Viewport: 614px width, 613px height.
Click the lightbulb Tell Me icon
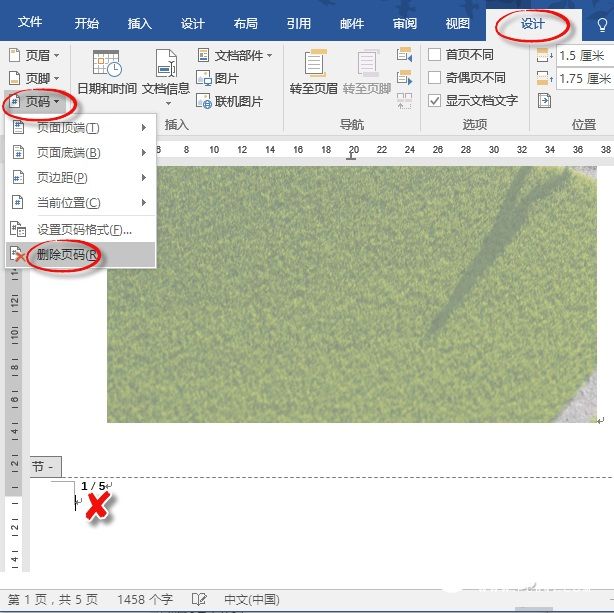[x=601, y=25]
